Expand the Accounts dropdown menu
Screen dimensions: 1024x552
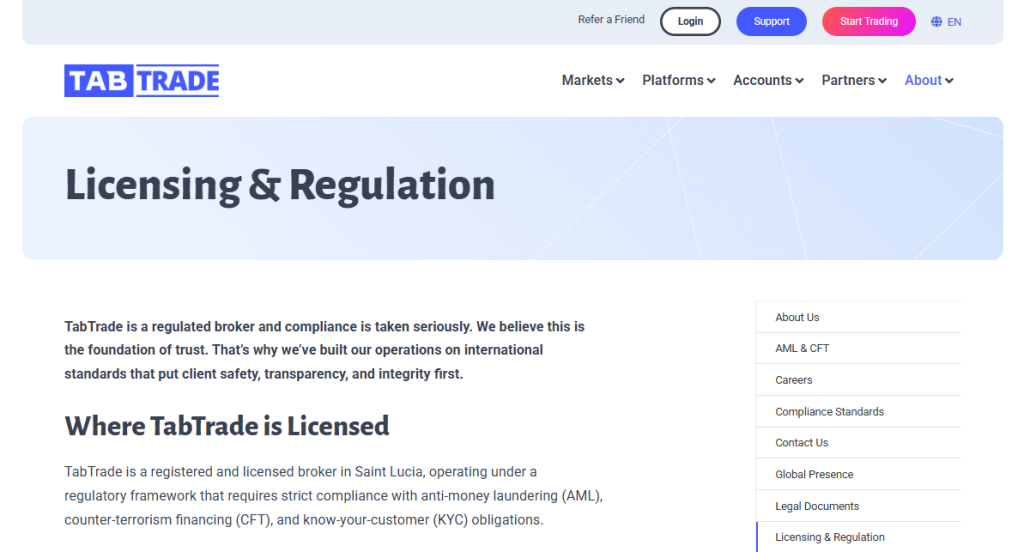click(x=768, y=81)
